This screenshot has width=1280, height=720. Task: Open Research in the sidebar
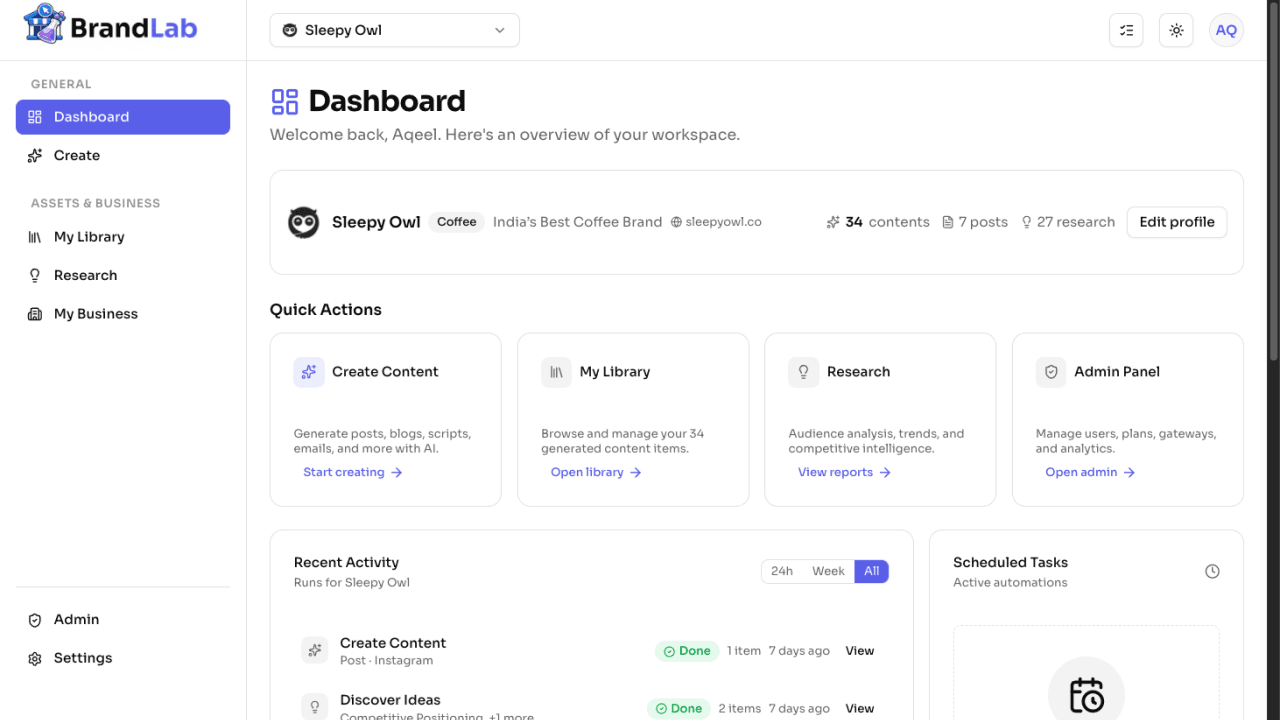tap(123, 275)
